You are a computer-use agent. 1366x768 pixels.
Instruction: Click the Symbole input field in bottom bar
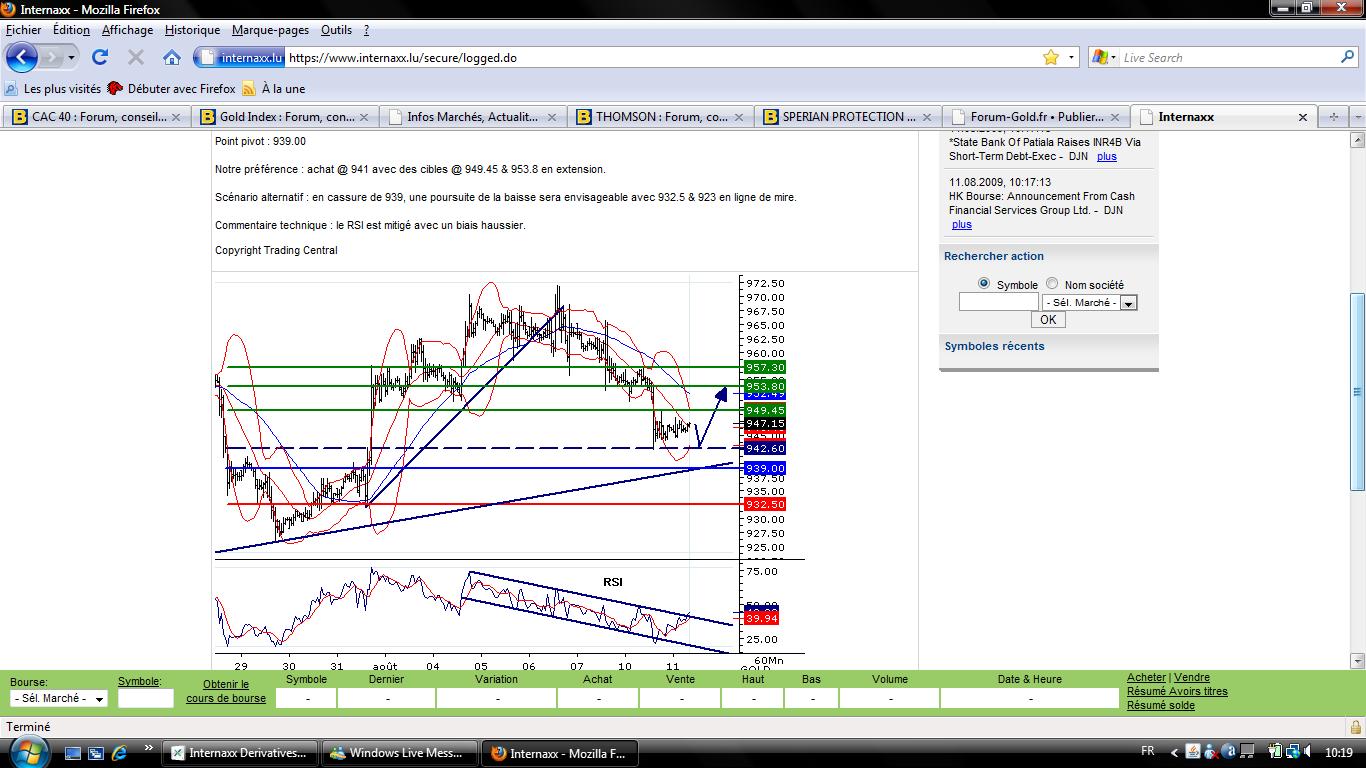pos(145,698)
